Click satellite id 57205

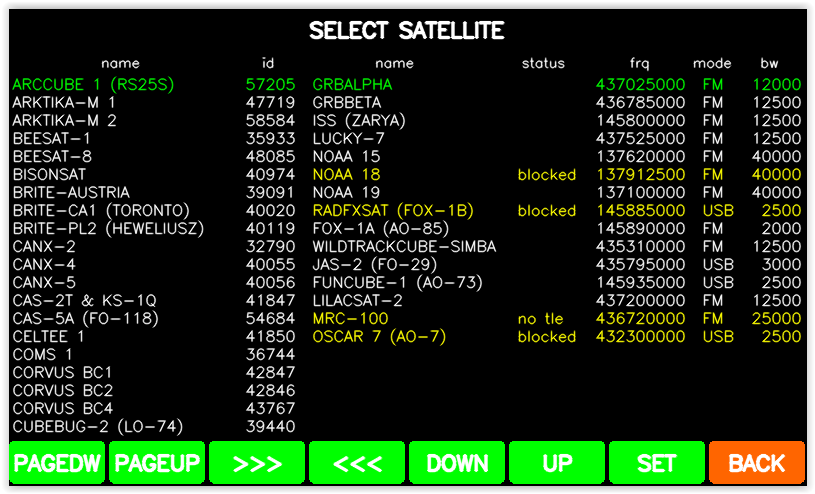pos(270,84)
